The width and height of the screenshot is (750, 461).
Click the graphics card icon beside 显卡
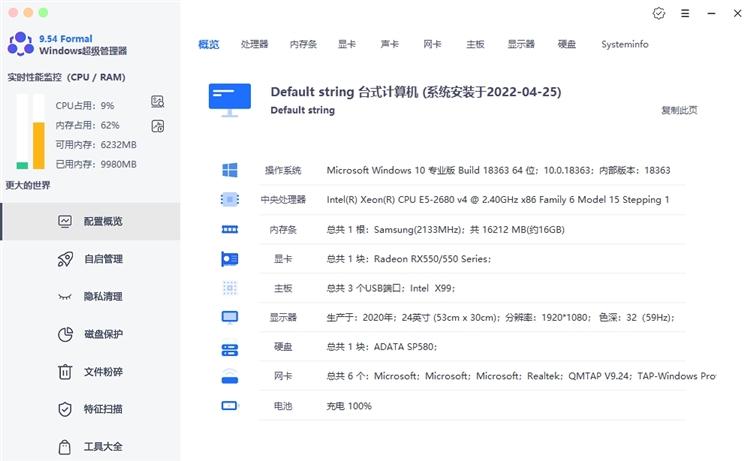tap(230, 259)
